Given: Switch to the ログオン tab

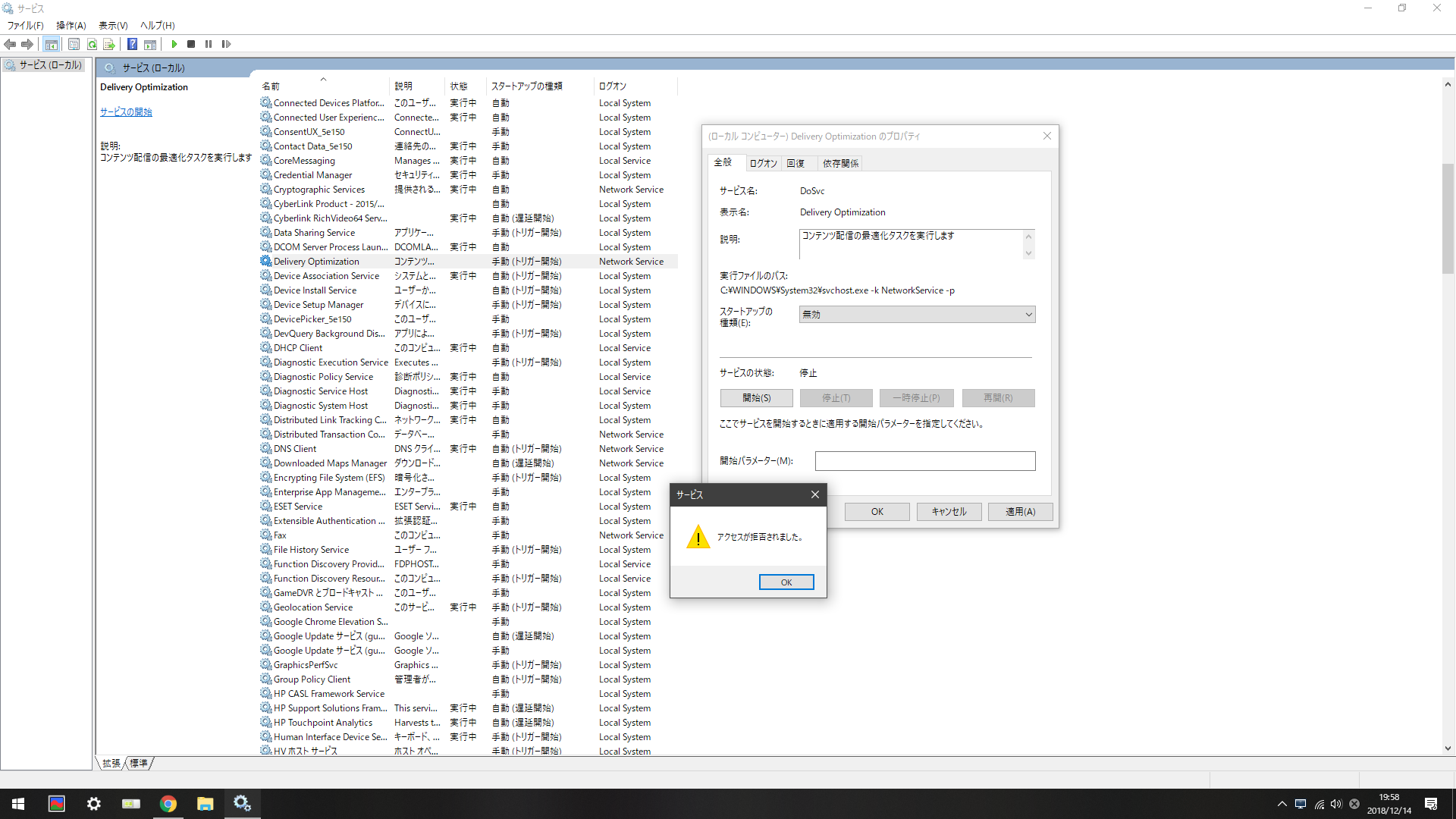Looking at the screenshot, I should 763,163.
